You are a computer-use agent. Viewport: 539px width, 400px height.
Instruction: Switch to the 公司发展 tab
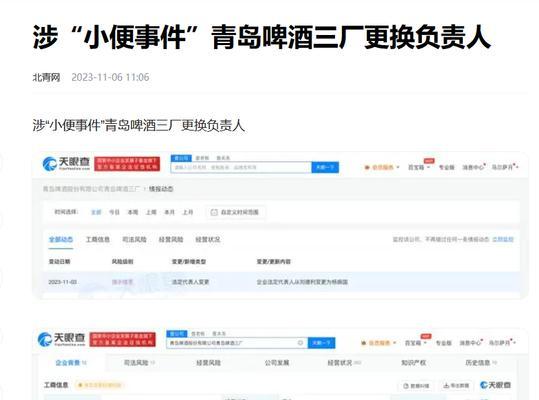[277, 363]
